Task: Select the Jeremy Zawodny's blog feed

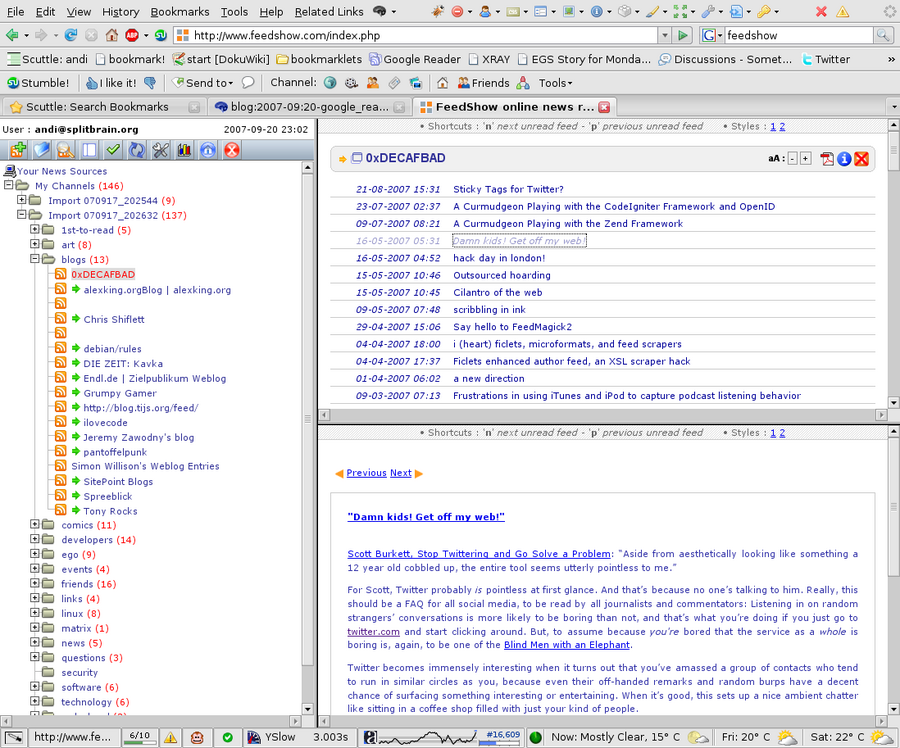Action: [138, 437]
